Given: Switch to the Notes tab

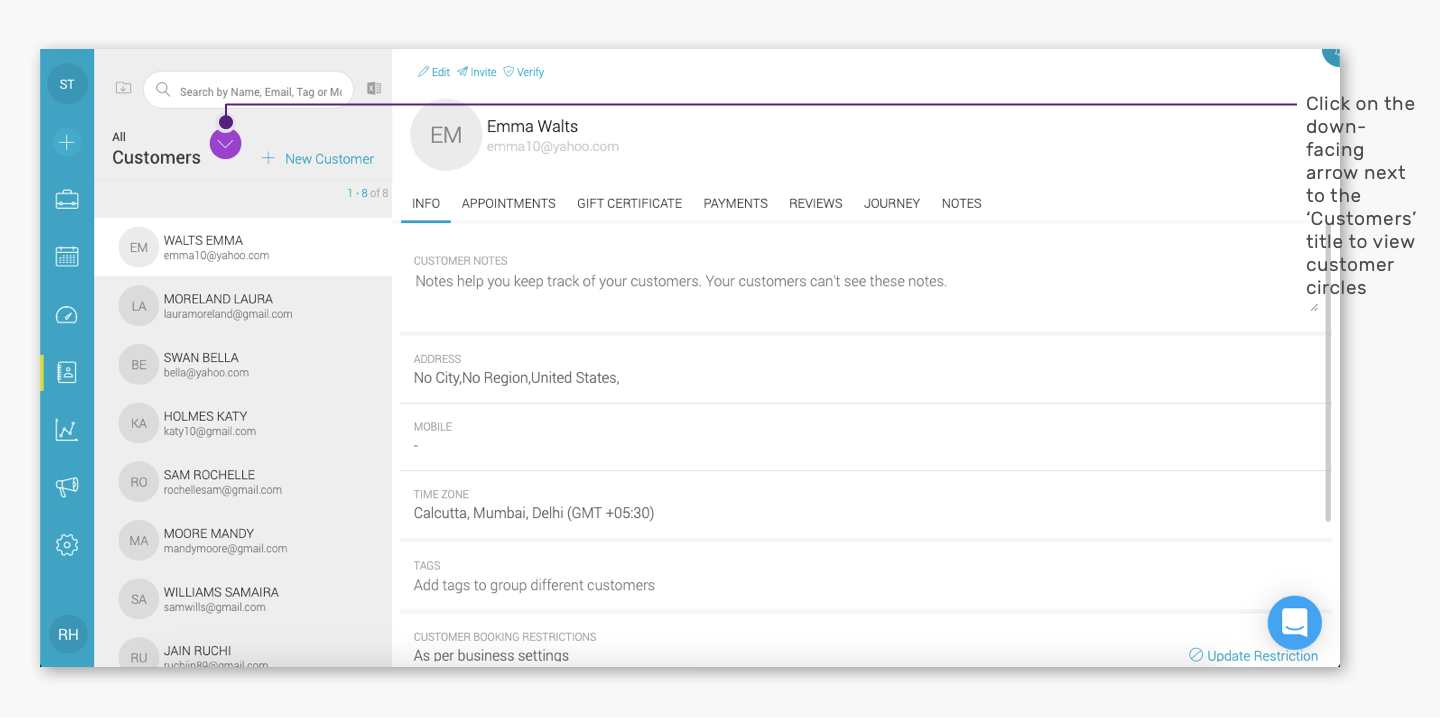Looking at the screenshot, I should click(961, 203).
